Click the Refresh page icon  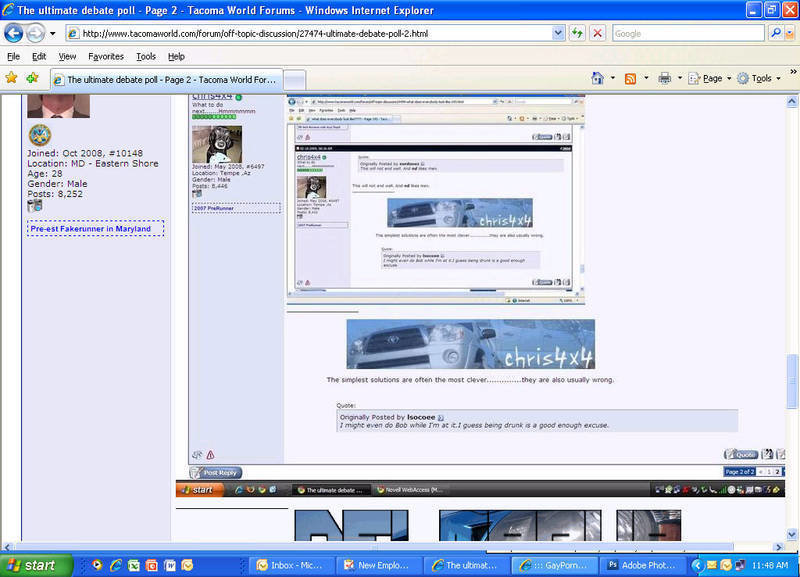pos(577,34)
